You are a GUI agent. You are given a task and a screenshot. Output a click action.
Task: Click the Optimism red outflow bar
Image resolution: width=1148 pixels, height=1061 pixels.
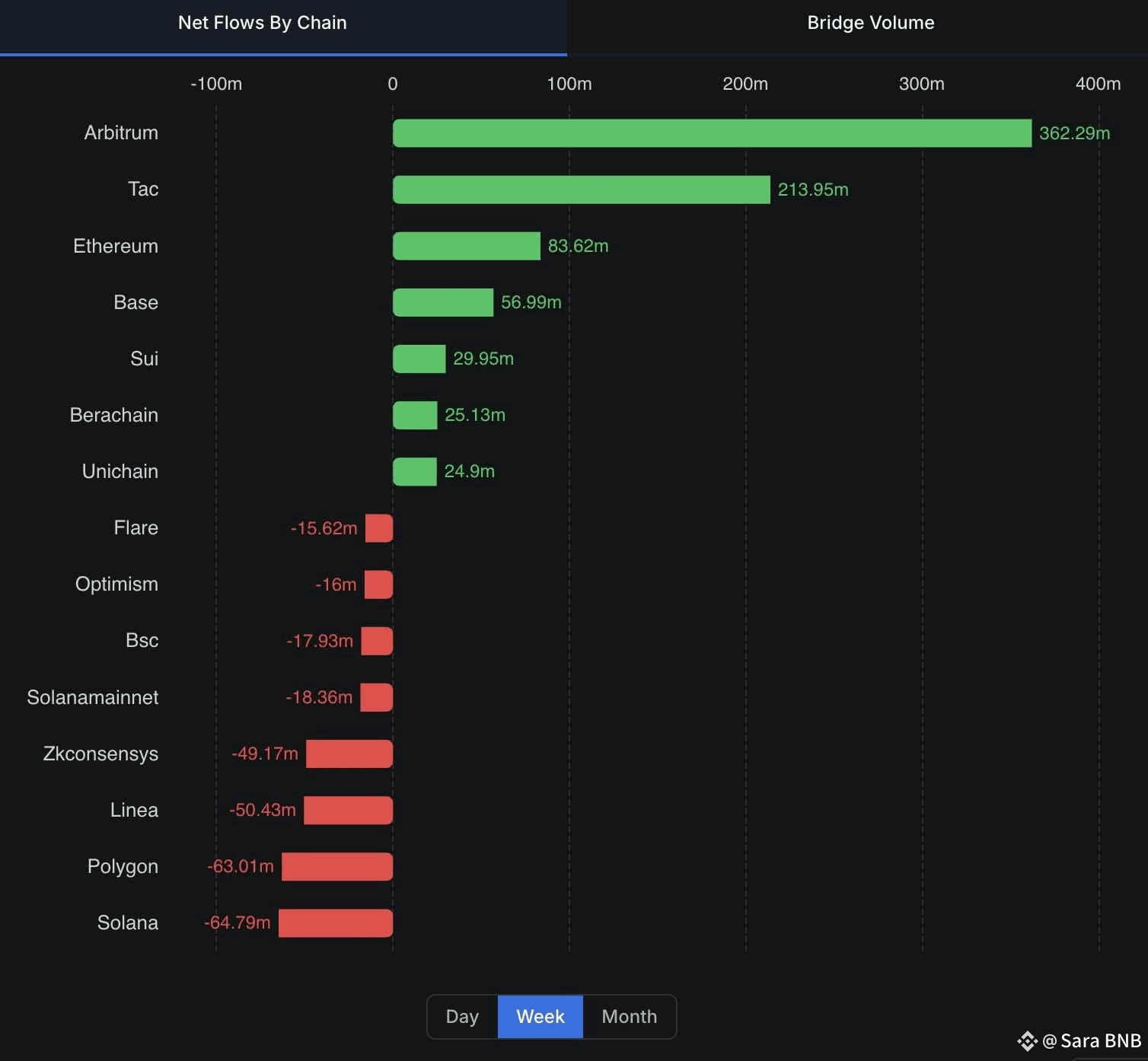point(378,585)
